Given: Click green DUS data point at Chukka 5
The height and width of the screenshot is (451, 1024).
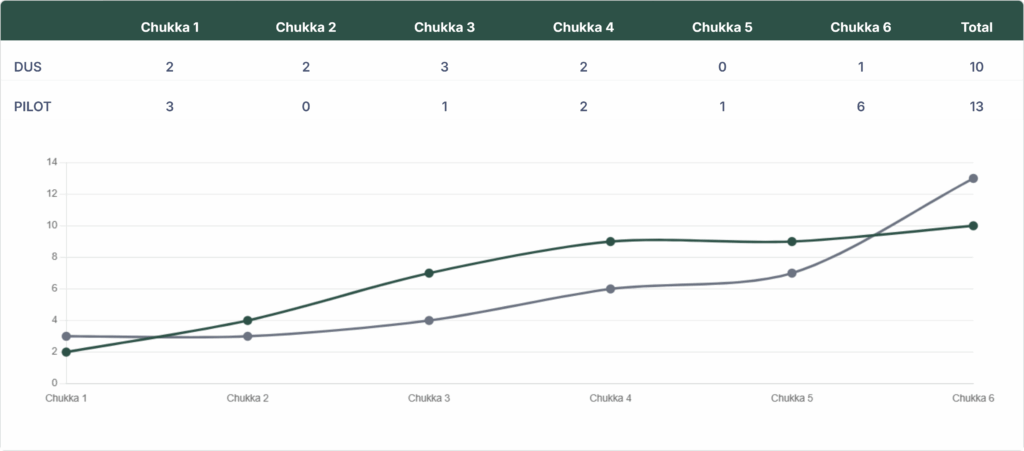Looking at the screenshot, I should click(792, 241).
